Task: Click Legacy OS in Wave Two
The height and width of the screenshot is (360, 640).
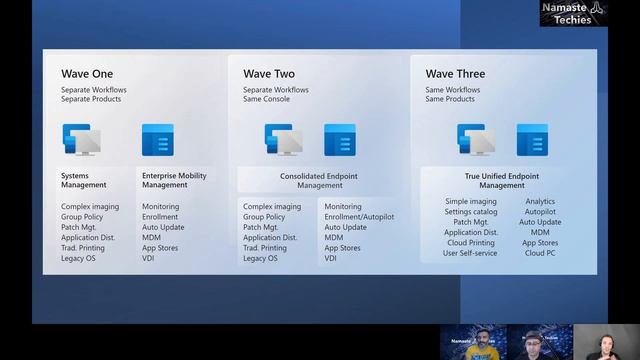Action: [x=260, y=258]
